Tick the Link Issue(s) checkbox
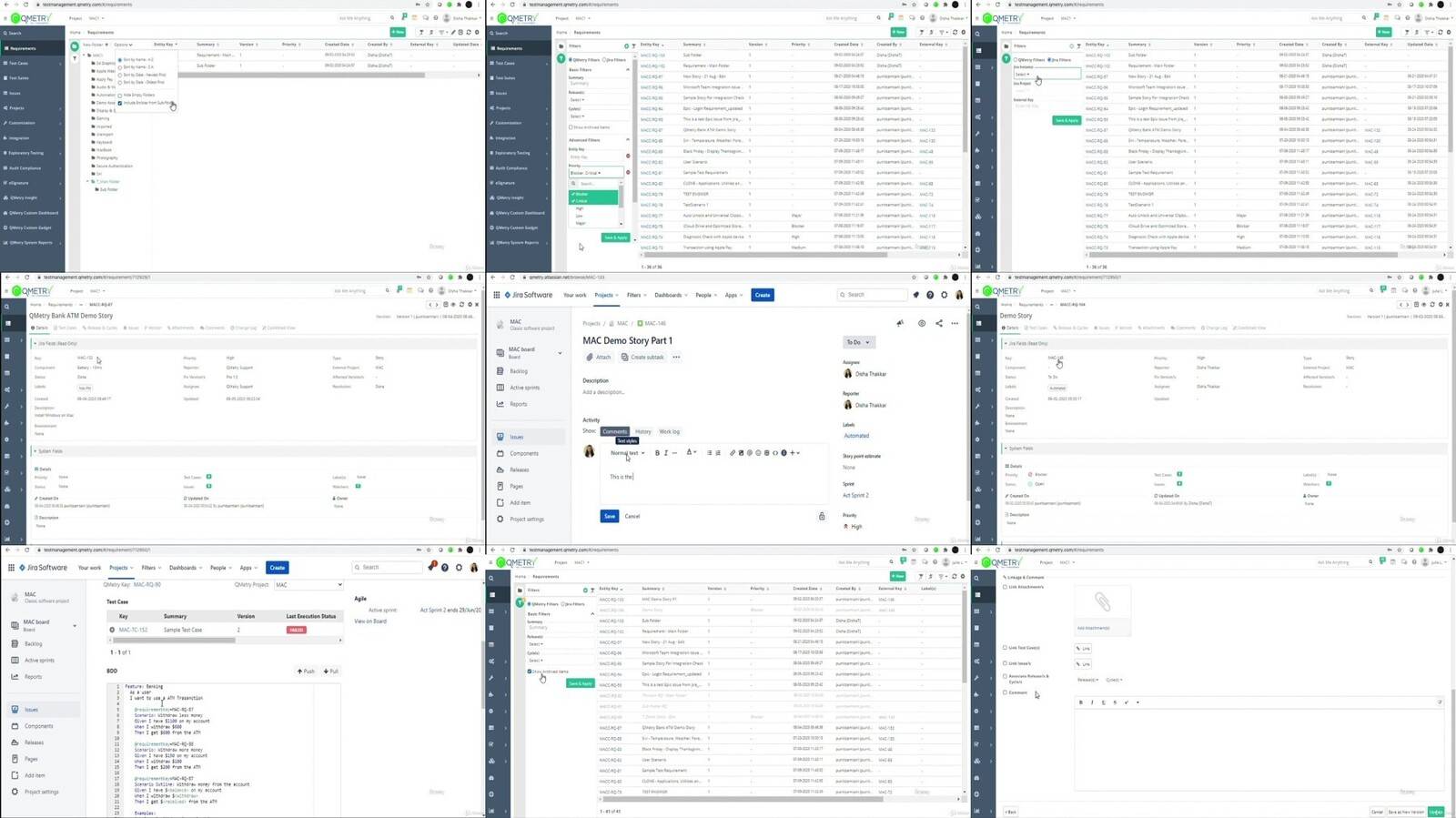1456x818 pixels. click(1005, 663)
